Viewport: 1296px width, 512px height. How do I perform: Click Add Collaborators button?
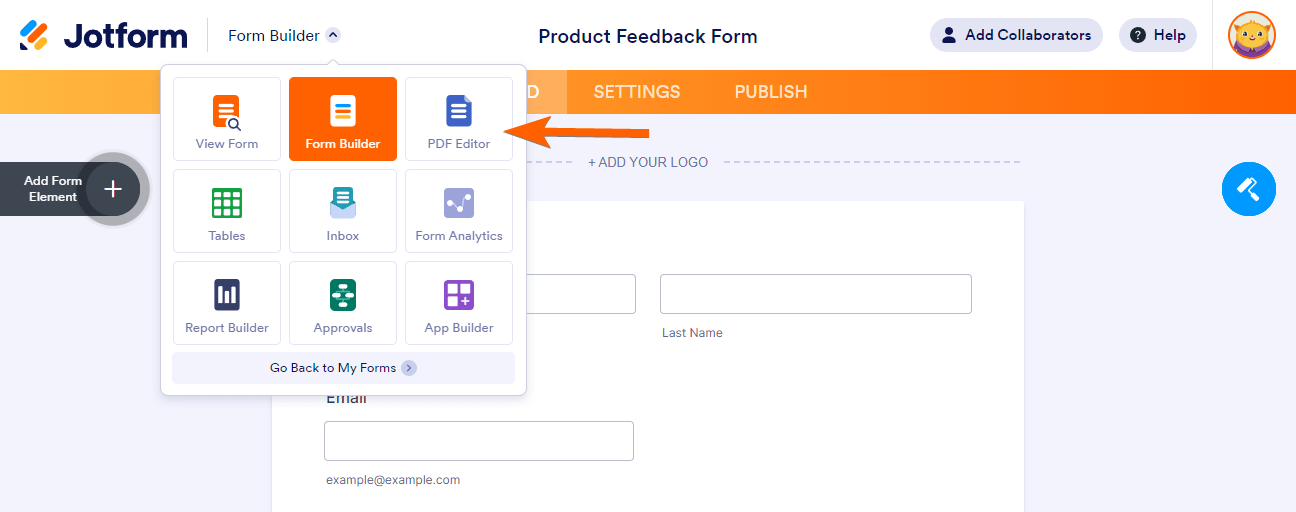[1016, 35]
